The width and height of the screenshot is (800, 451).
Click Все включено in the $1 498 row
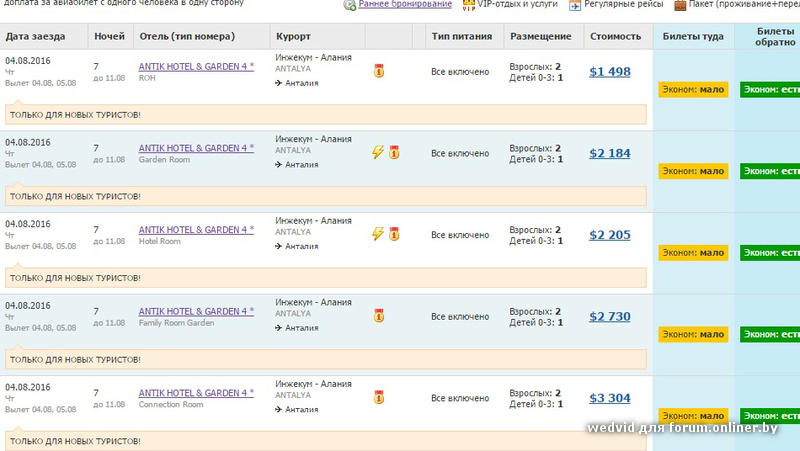pos(460,72)
